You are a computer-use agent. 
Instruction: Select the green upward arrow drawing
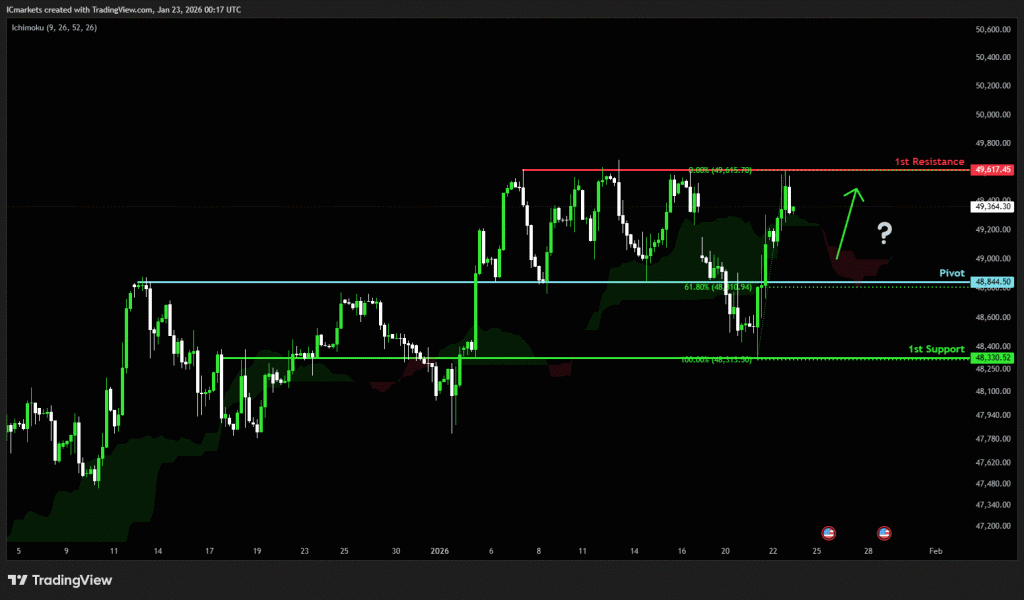tap(847, 222)
